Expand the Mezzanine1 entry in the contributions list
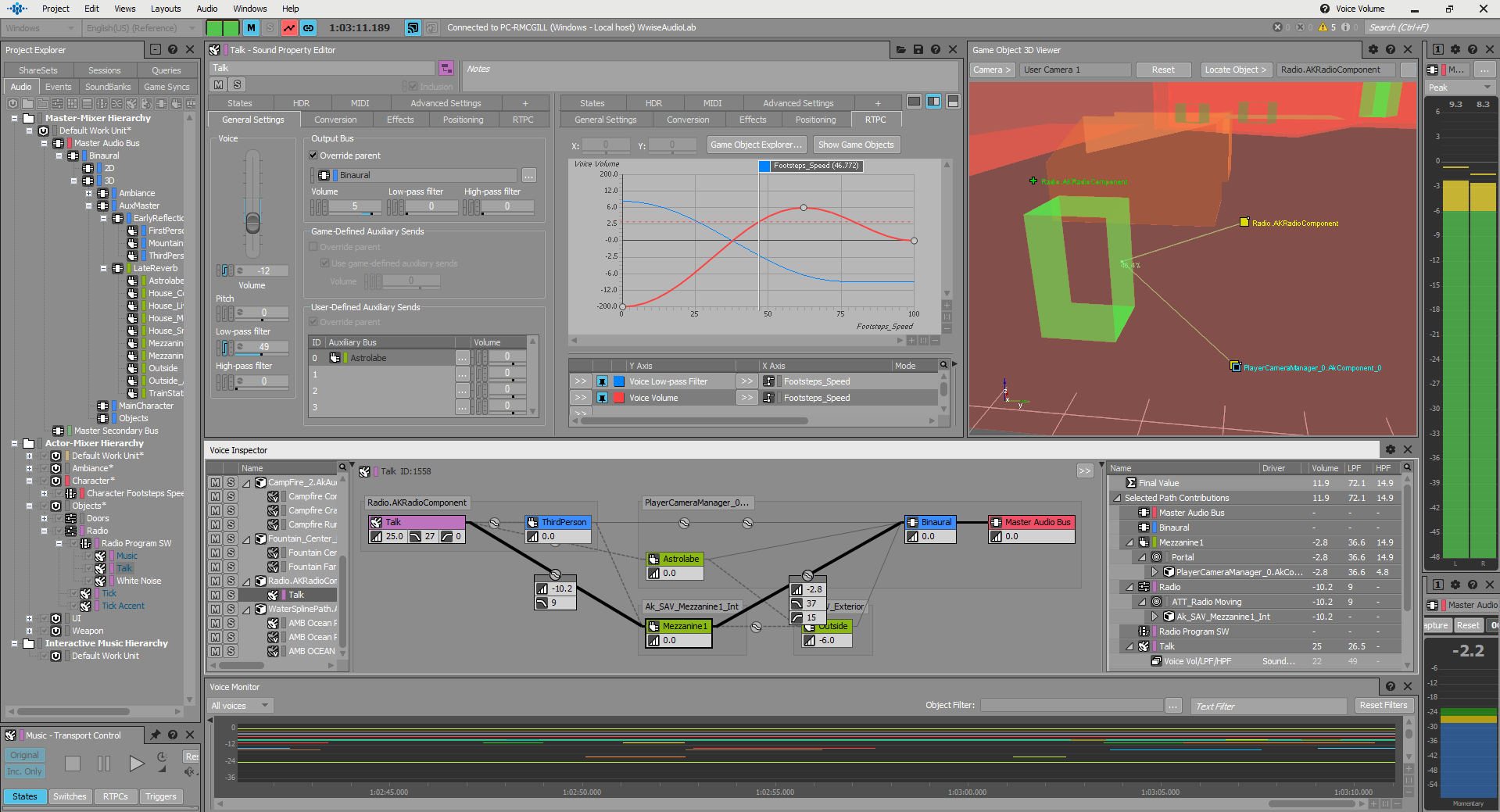The image size is (1500, 812). pos(1129,542)
